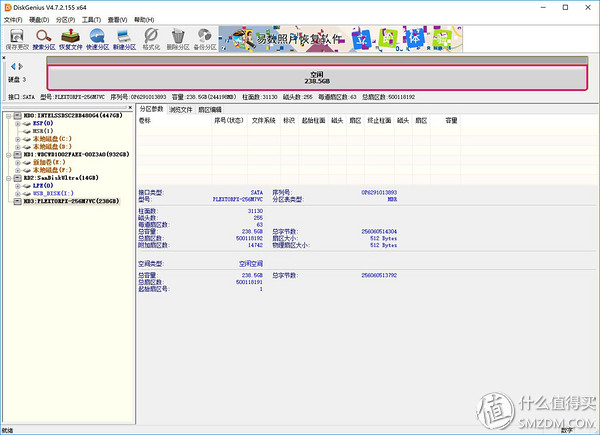Click the drive icon beside USB_DISK(I:)

26,193
